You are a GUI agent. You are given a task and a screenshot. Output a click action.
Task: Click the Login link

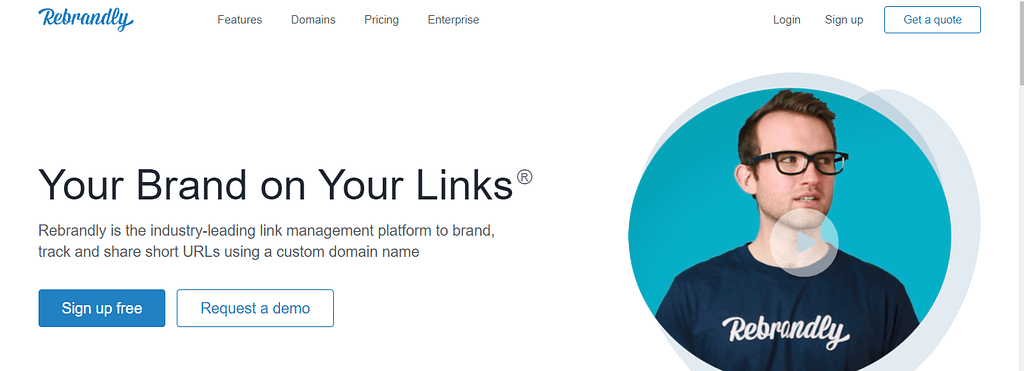787,20
